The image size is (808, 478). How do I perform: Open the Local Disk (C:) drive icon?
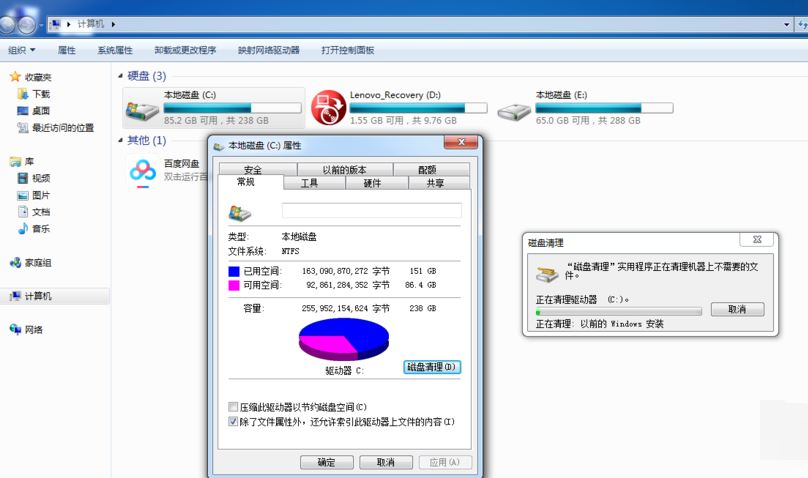pos(141,107)
